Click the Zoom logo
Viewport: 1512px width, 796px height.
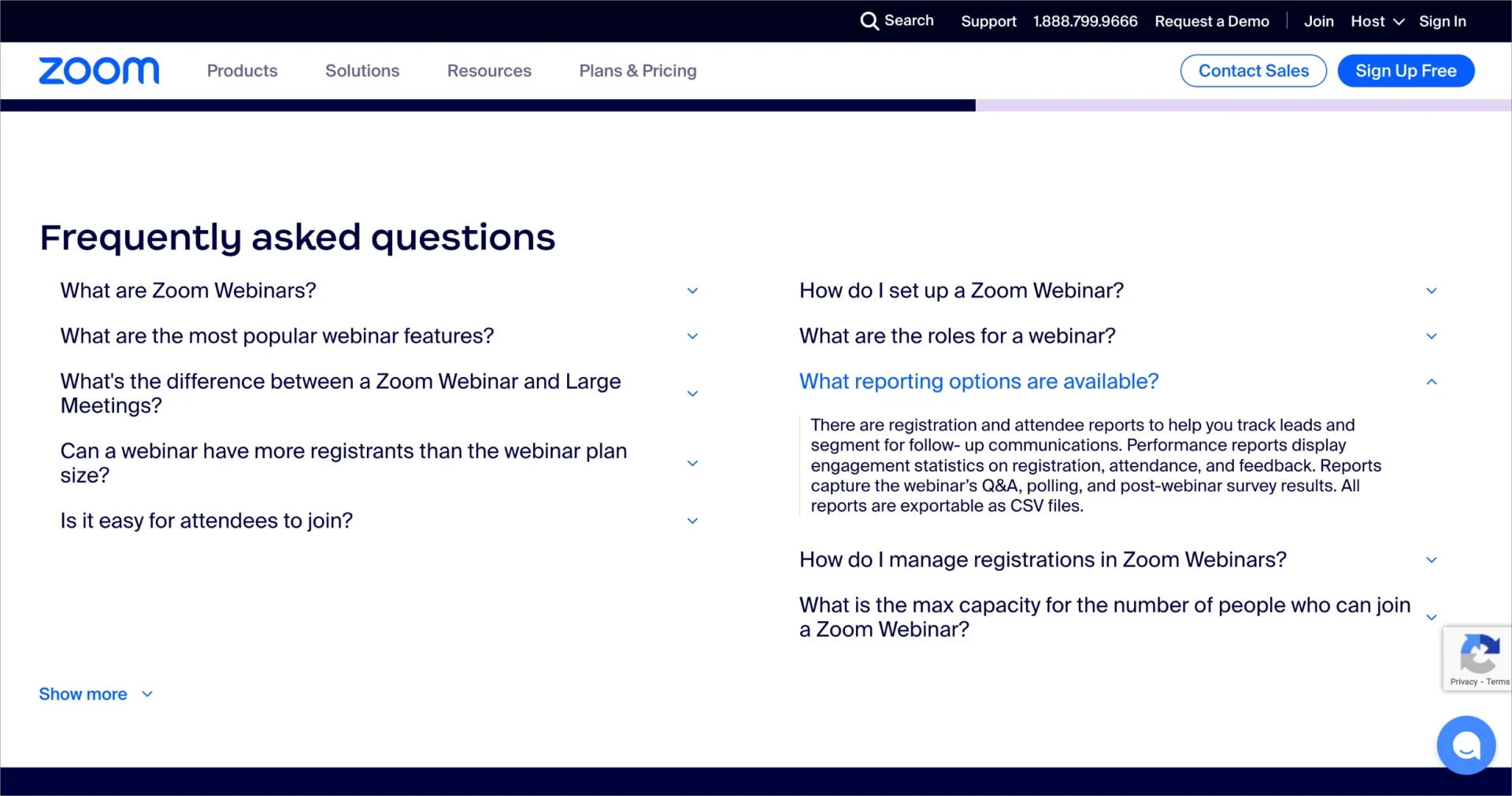point(98,71)
